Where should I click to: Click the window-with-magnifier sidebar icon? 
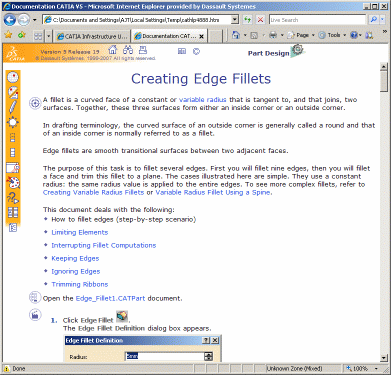(x=13, y=168)
